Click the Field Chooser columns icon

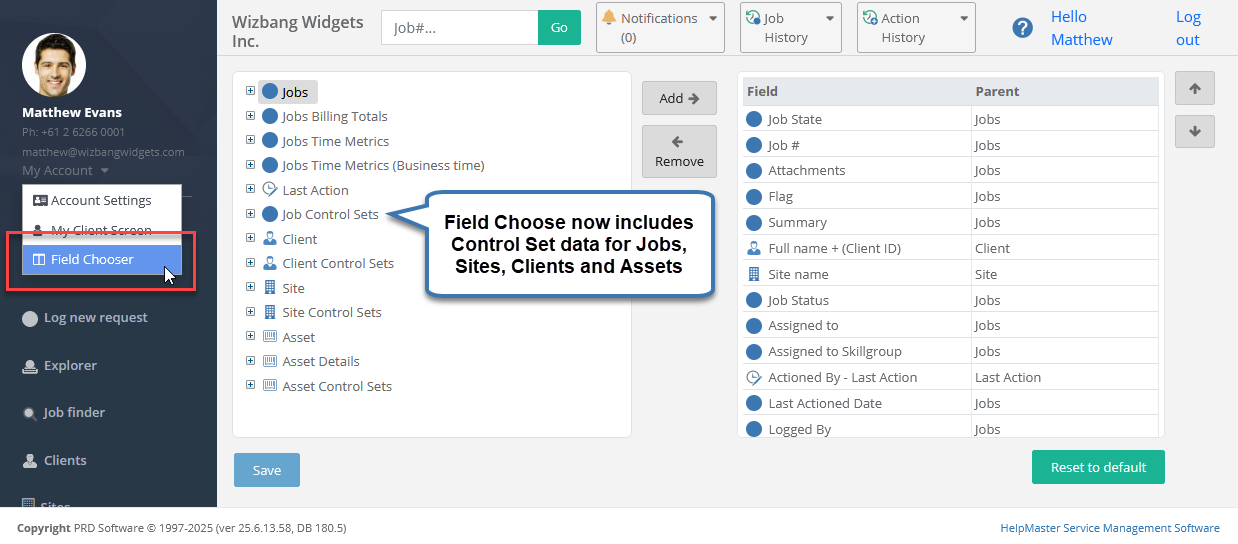point(39,260)
